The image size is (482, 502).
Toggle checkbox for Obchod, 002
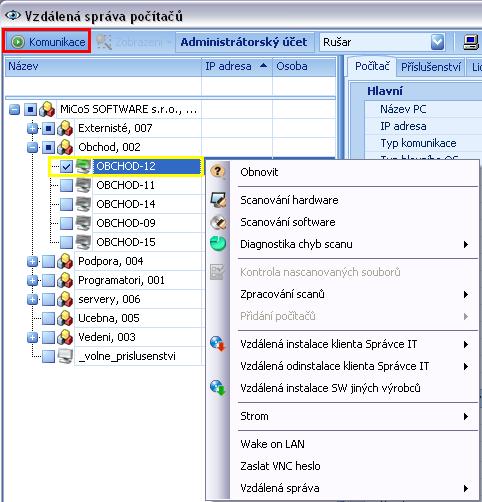49,147
